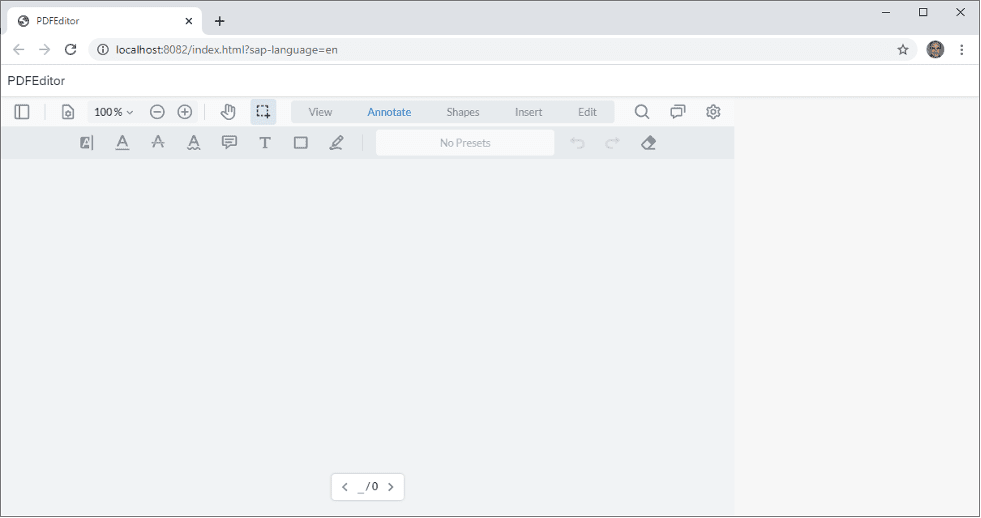Toggle the comments panel
981x518 pixels.
click(x=678, y=112)
